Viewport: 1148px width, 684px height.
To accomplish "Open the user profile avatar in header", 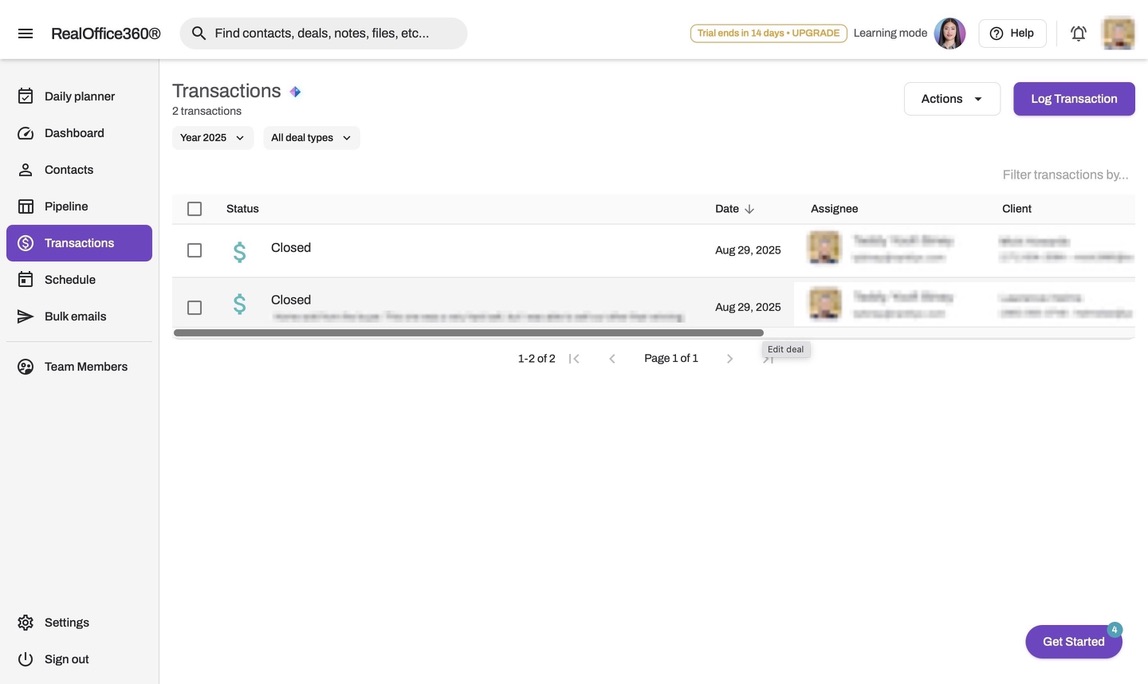I will pos(1118,33).
